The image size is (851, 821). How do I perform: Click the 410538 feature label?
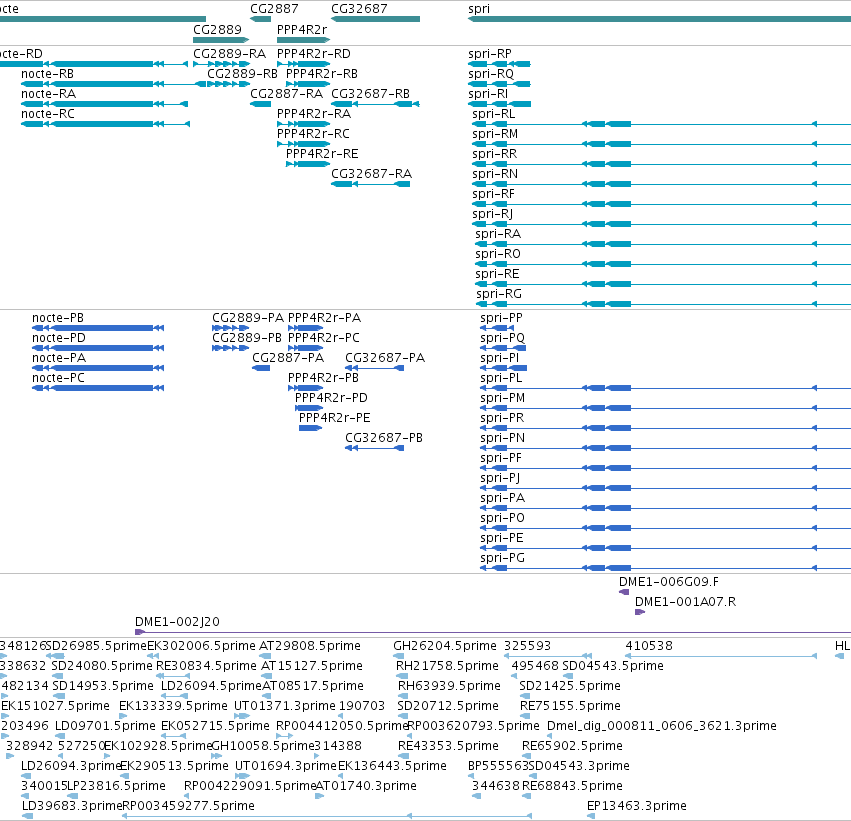coord(649,646)
